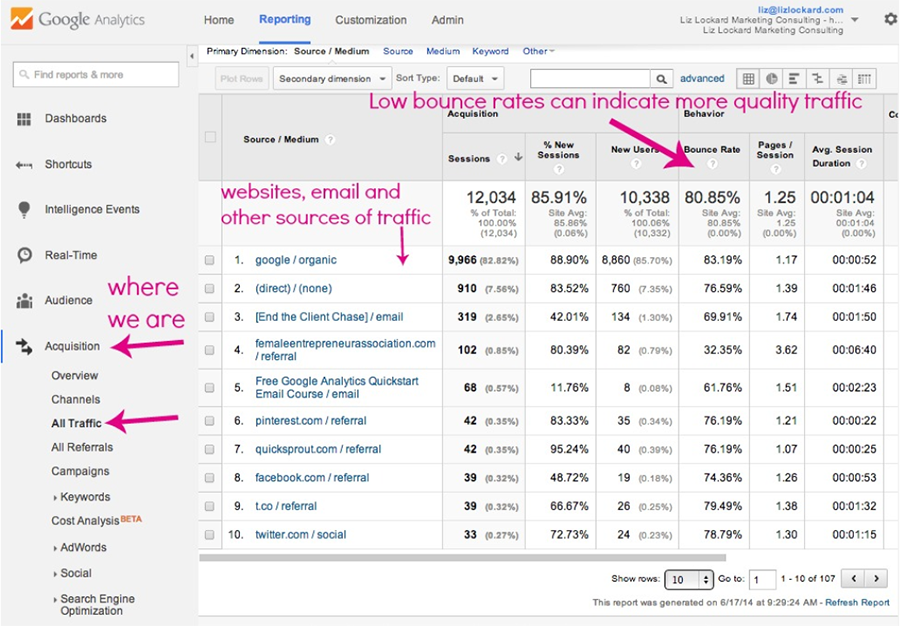The image size is (900, 626).
Task: Check the Free Google Analytics Quickstart row
Action: click(x=210, y=388)
